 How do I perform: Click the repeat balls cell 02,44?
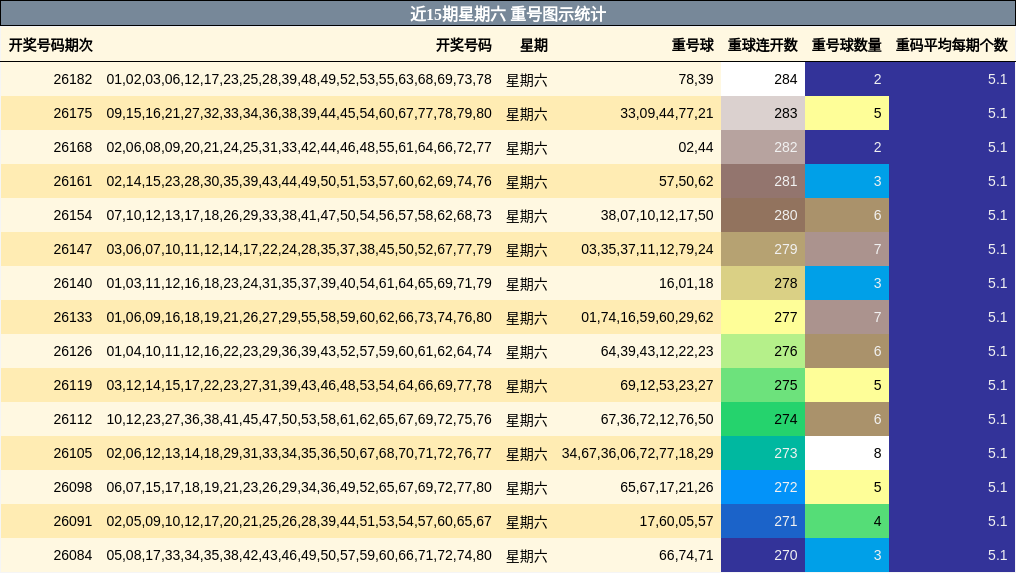point(695,147)
